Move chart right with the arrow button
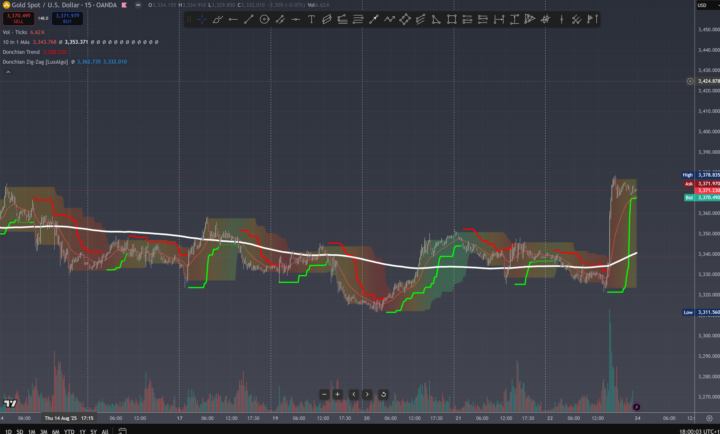Image resolution: width=720 pixels, height=434 pixels. coord(367,394)
